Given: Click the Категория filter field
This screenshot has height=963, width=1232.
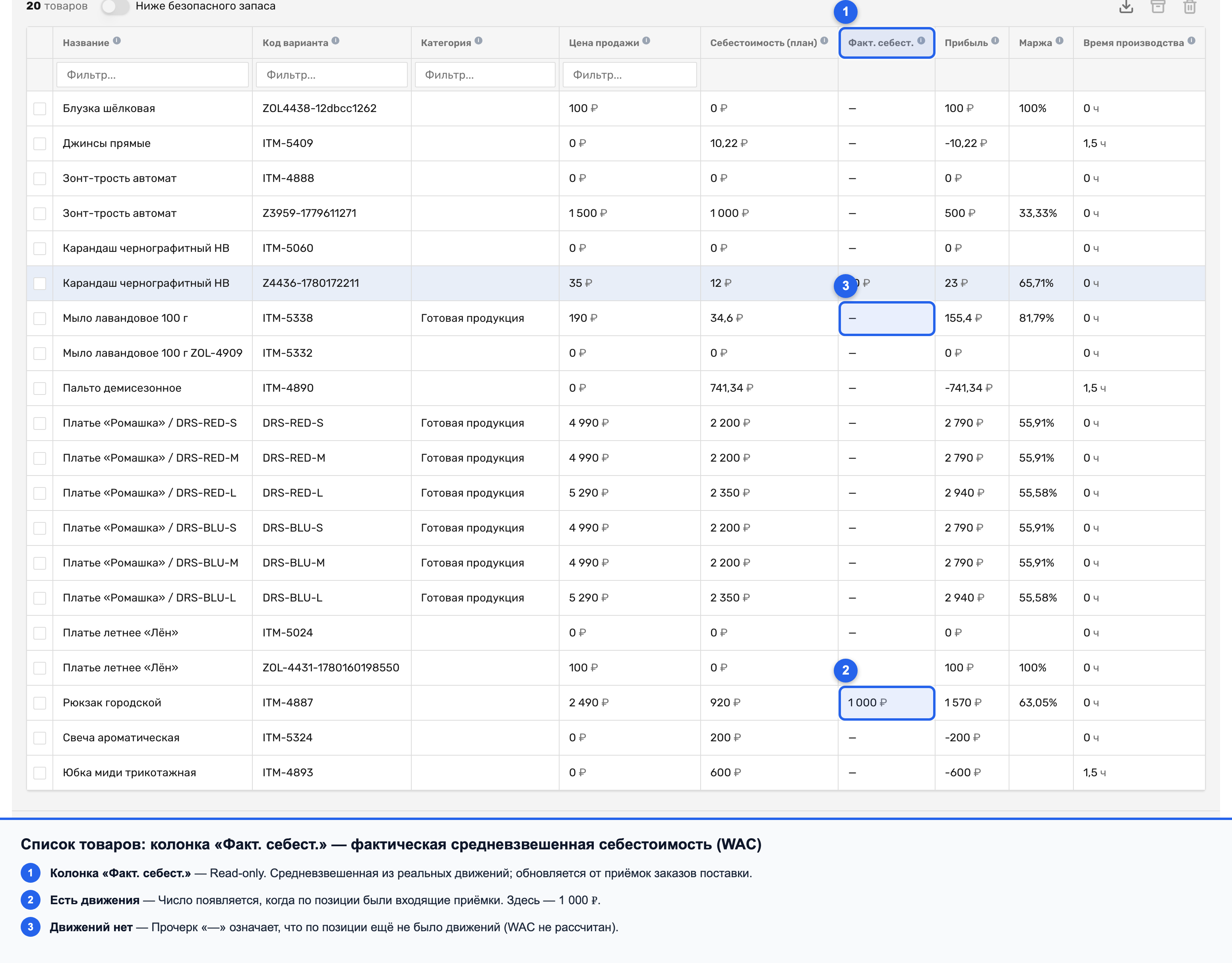Looking at the screenshot, I should click(x=485, y=75).
